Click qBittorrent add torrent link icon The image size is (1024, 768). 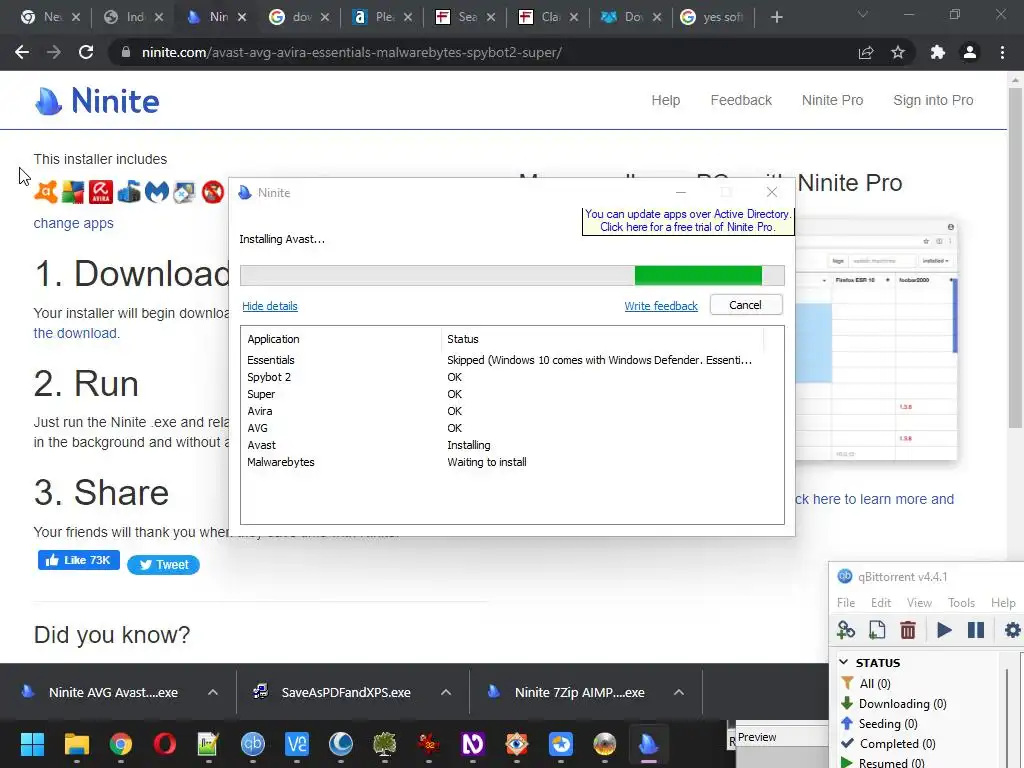846,630
